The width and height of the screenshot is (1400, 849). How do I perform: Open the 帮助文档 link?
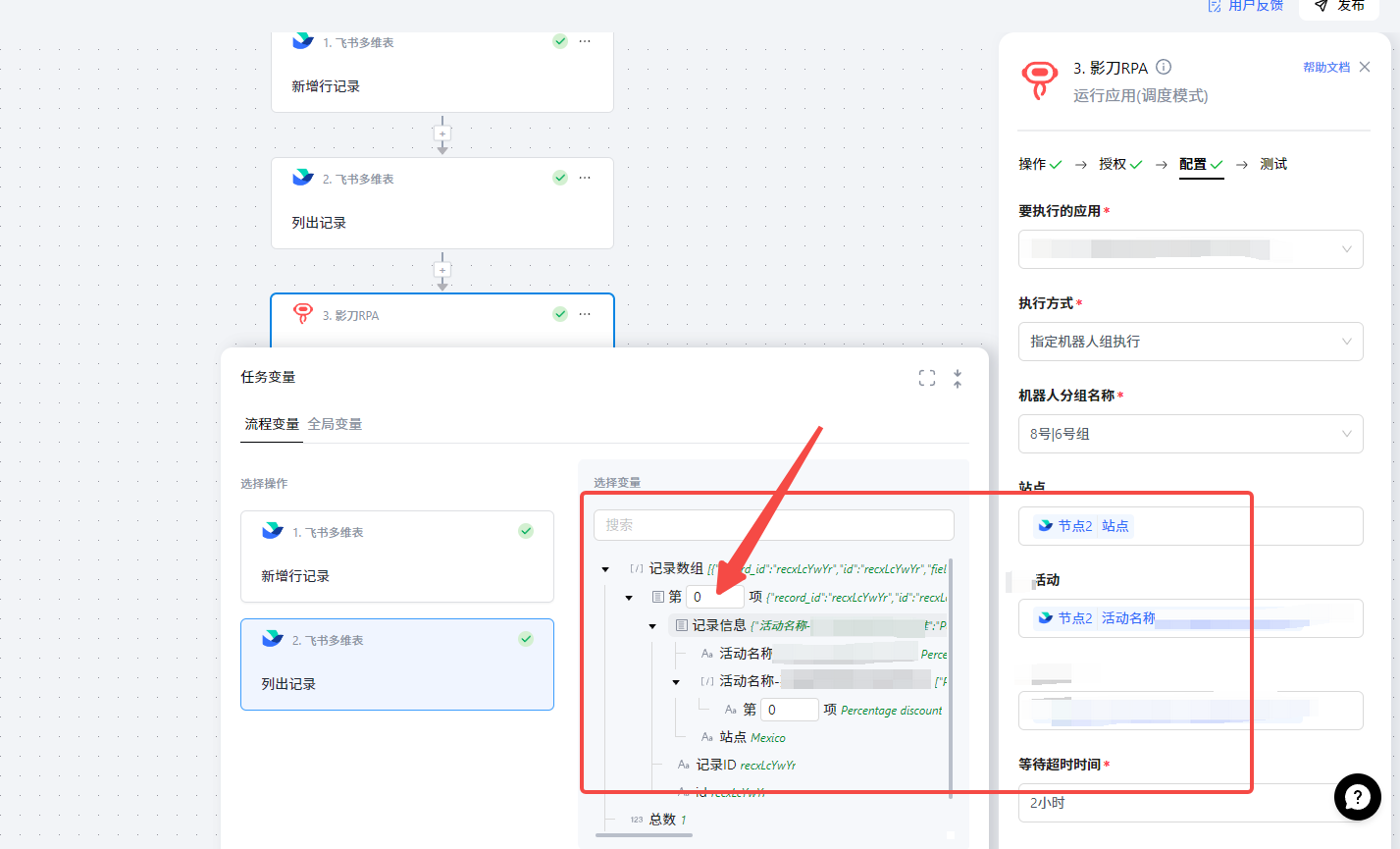(x=1326, y=67)
